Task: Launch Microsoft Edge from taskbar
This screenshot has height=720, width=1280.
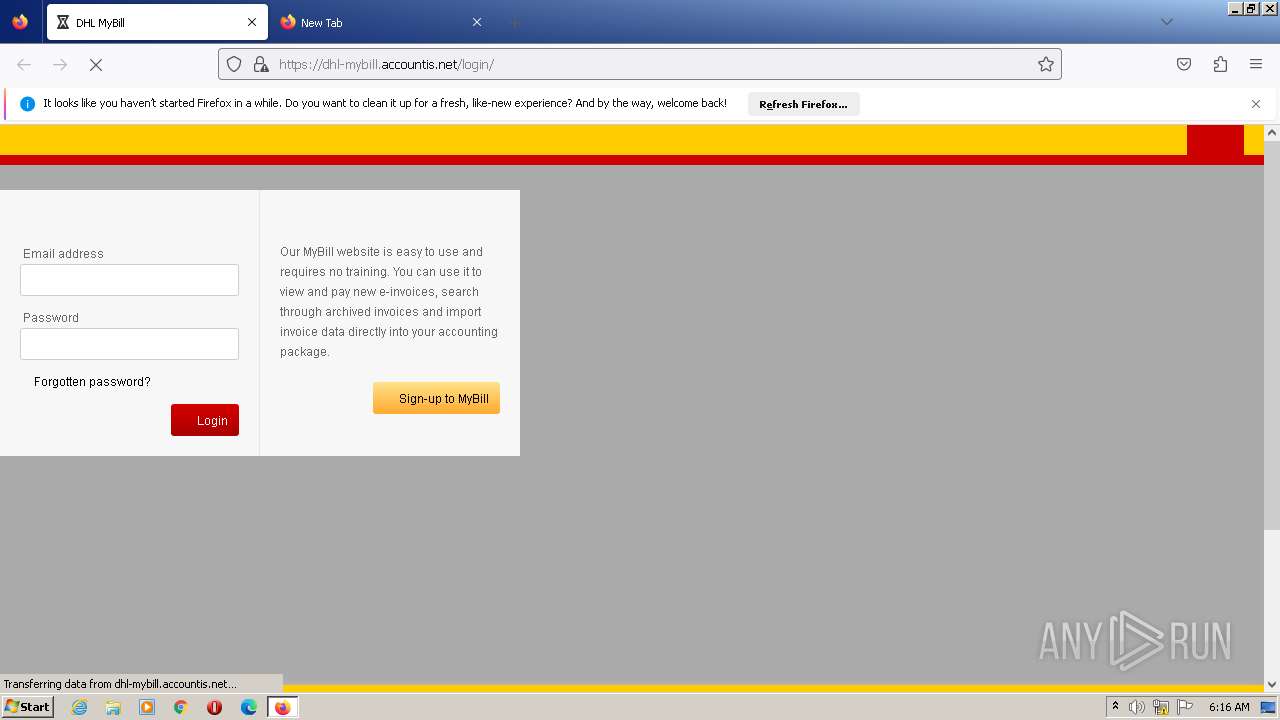Action: tap(249, 707)
